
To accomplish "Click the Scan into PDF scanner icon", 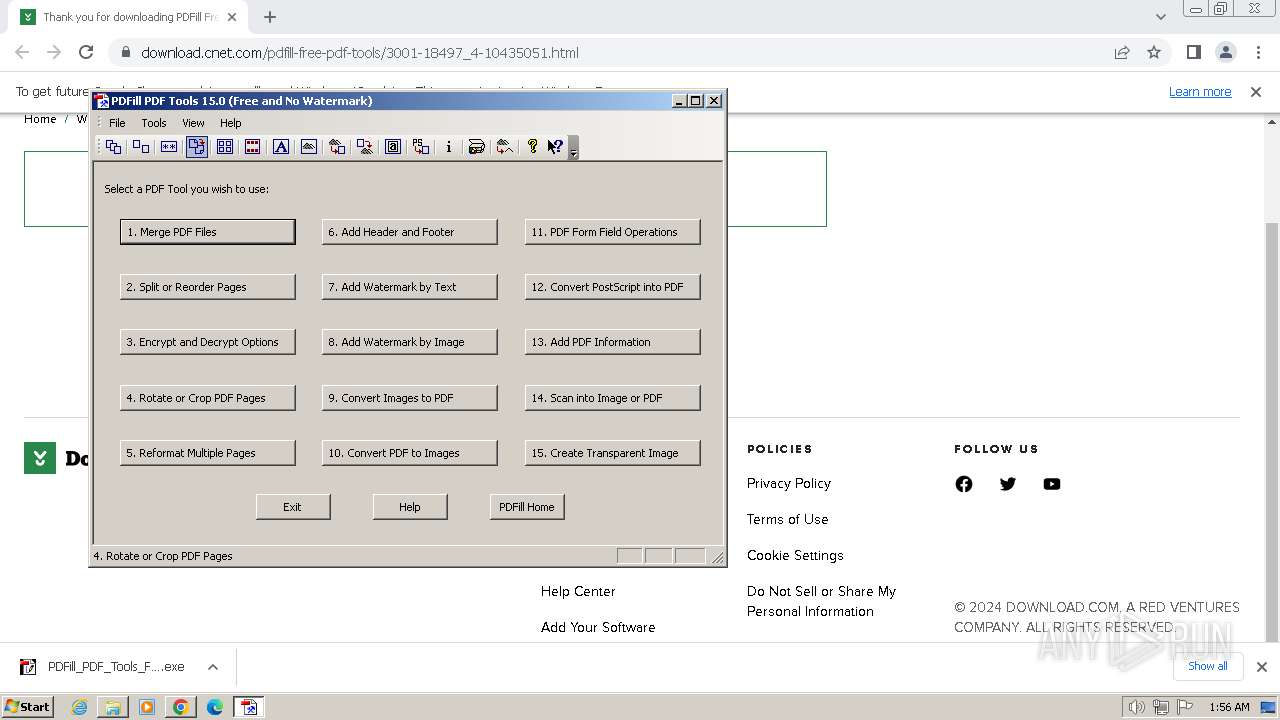I will click(477, 147).
